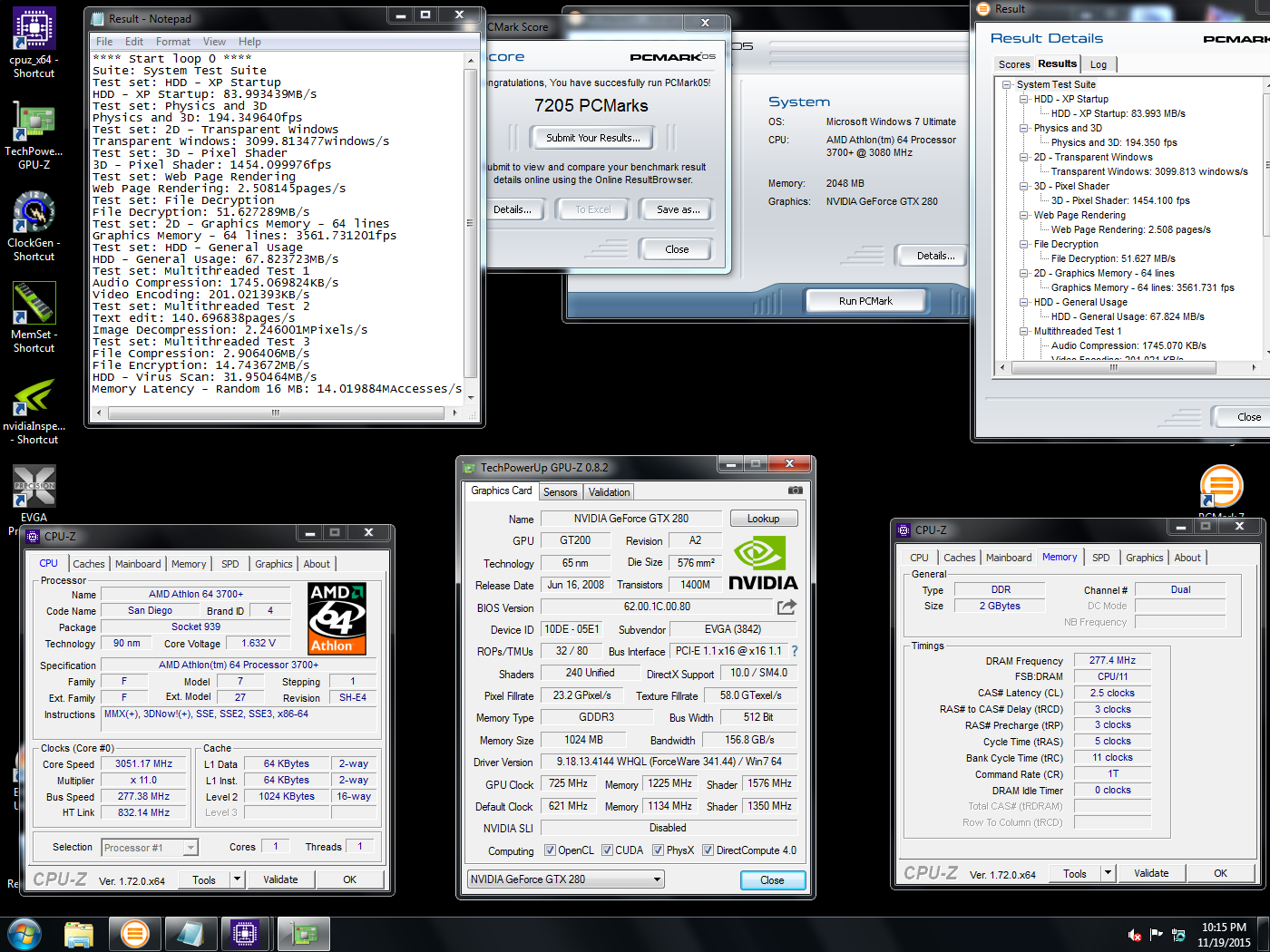
Task: Collapse the HDD - XP Startup tree node
Action: [1023, 99]
